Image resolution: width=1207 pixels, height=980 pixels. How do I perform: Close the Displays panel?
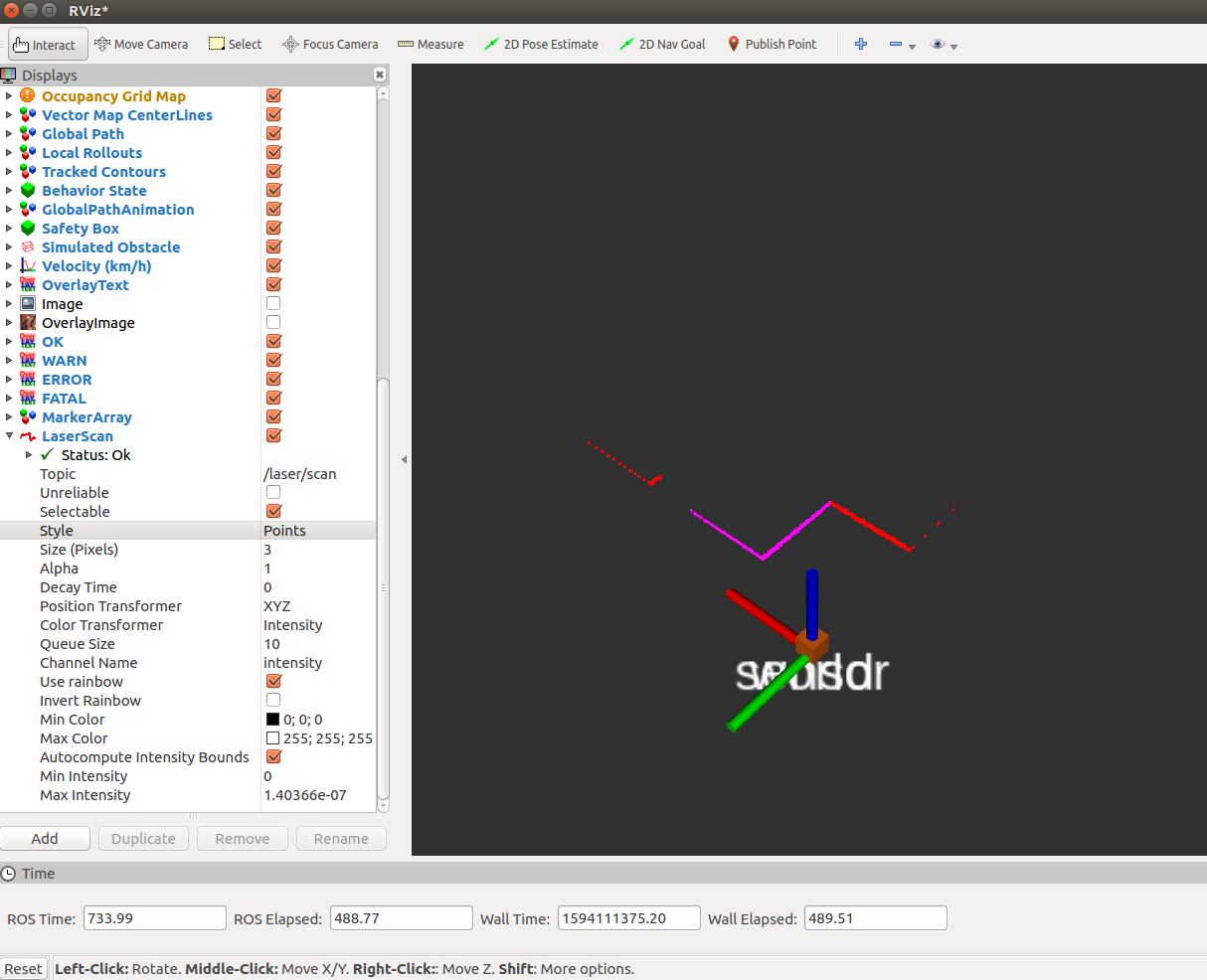(x=380, y=75)
